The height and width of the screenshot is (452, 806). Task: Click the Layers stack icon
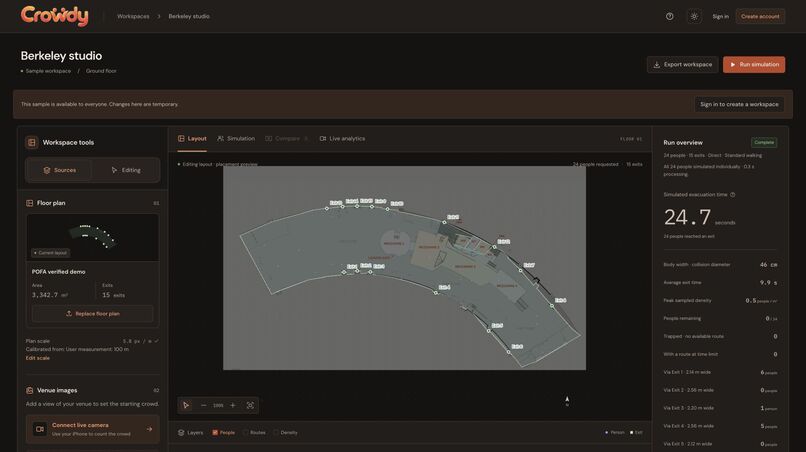[181, 432]
